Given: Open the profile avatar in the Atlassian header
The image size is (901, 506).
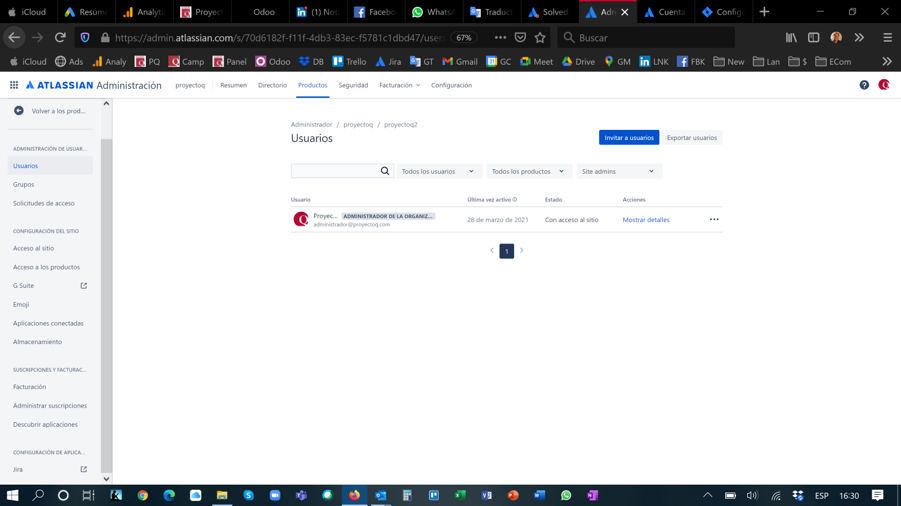Looking at the screenshot, I should (x=884, y=85).
